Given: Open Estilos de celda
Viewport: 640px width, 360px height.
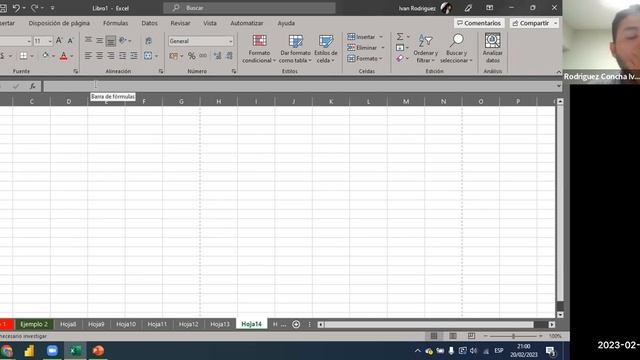Looking at the screenshot, I should click(326, 49).
